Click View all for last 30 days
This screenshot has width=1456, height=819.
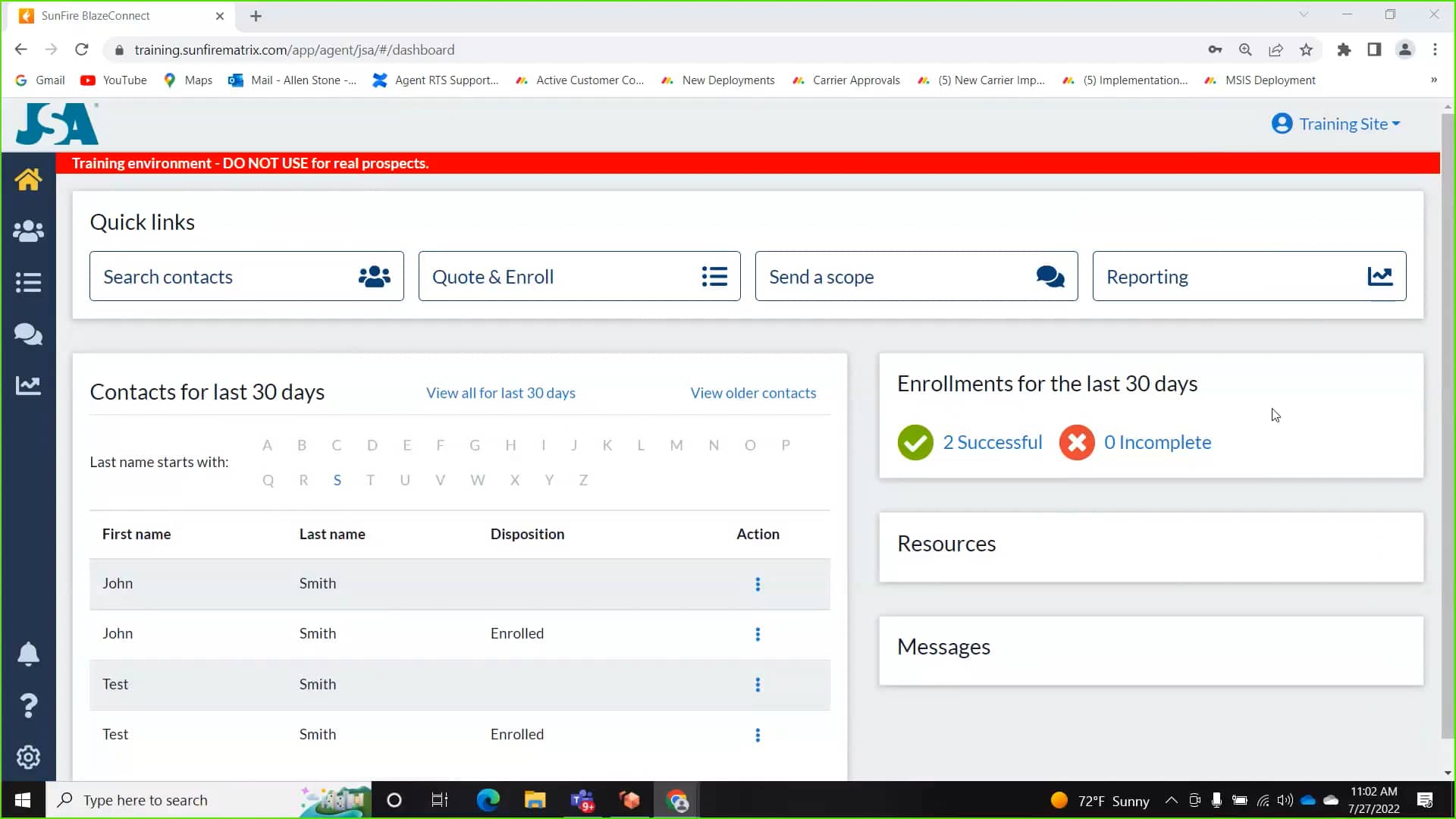coord(500,393)
